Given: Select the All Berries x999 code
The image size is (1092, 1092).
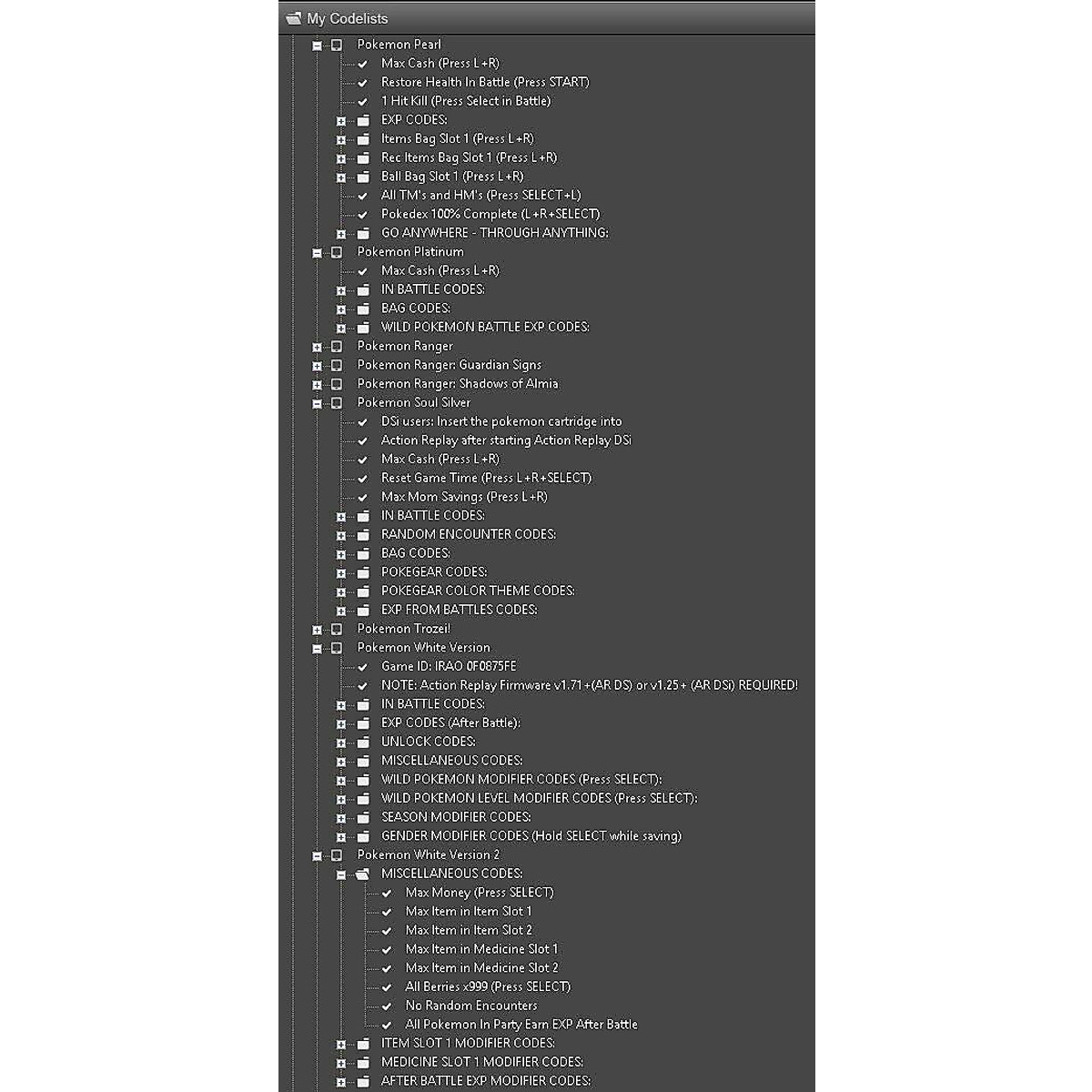Looking at the screenshot, I should click(488, 986).
